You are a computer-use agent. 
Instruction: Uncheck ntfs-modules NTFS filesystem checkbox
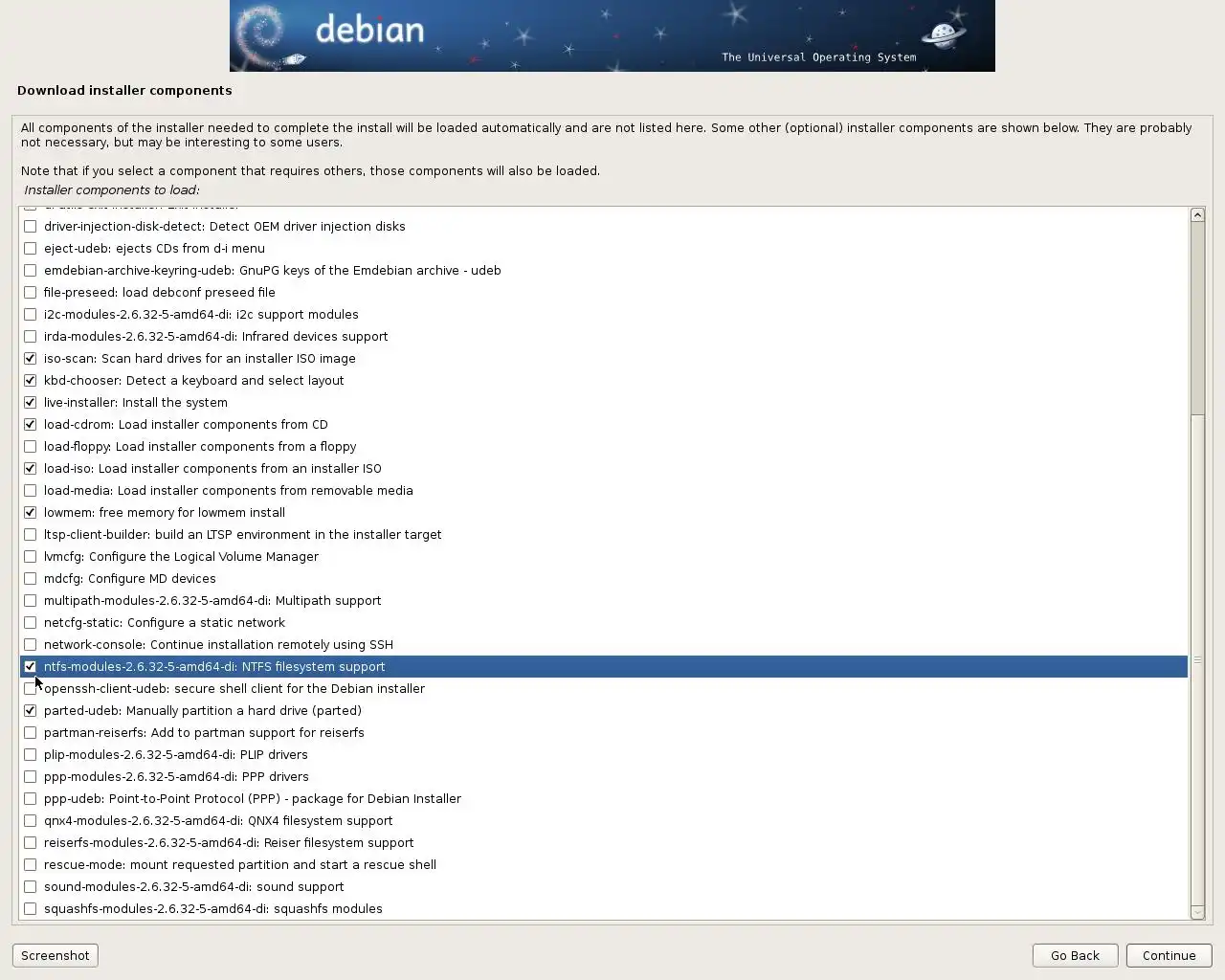pos(31,667)
